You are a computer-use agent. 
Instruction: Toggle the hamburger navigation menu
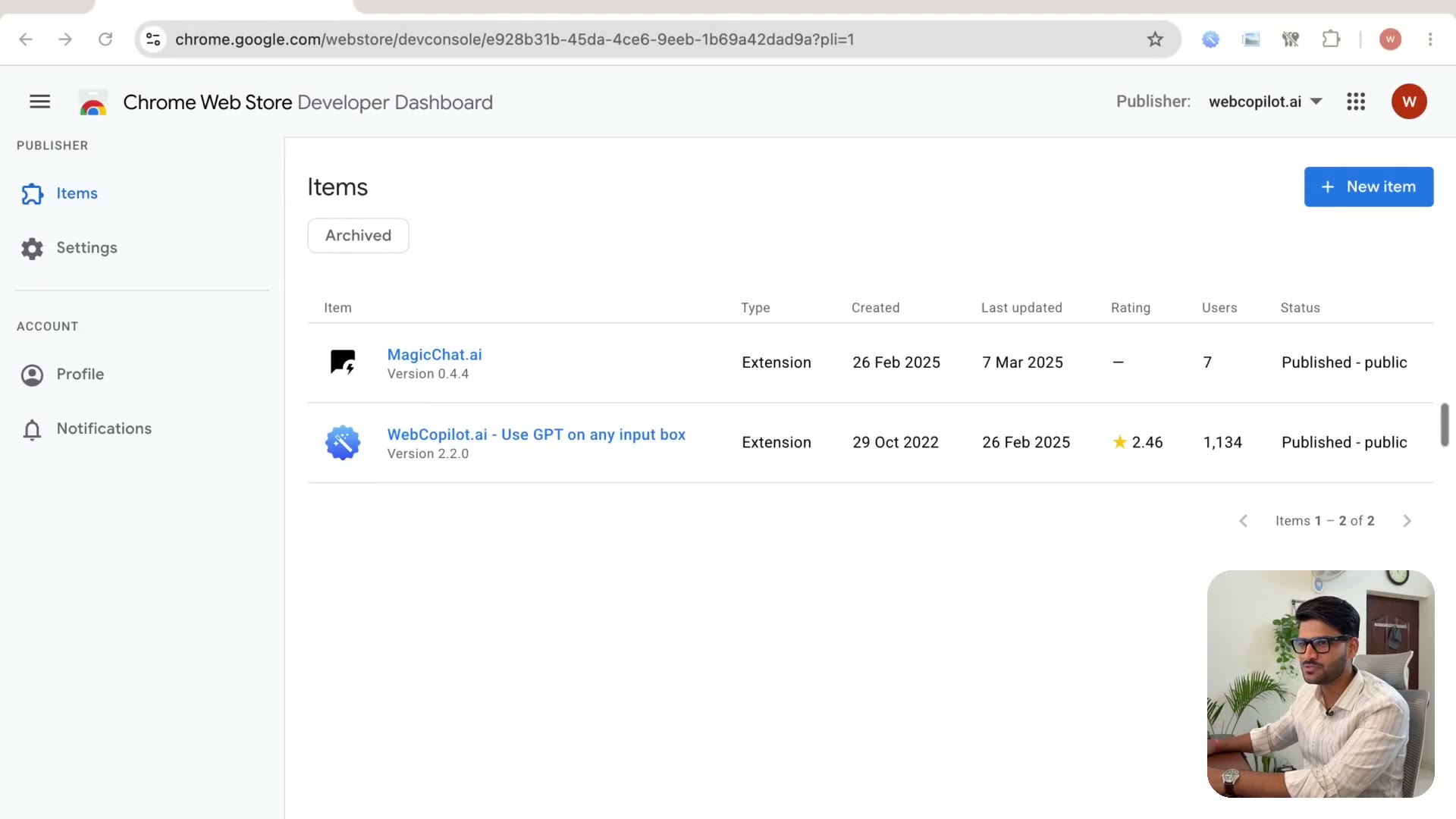pyautogui.click(x=40, y=102)
